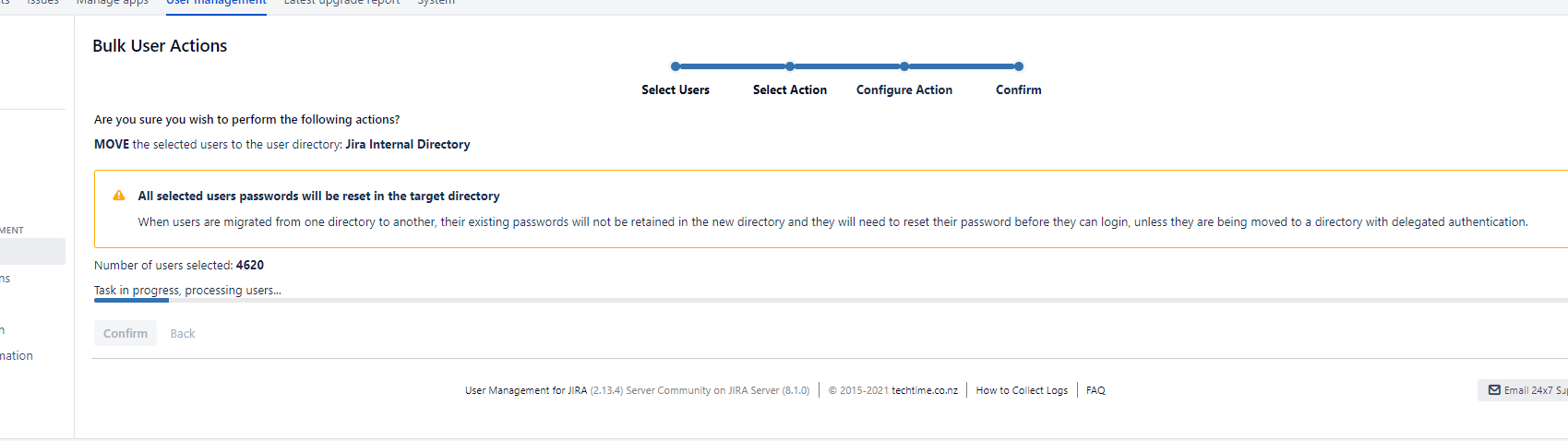Click the Select Users step dot

point(676,66)
